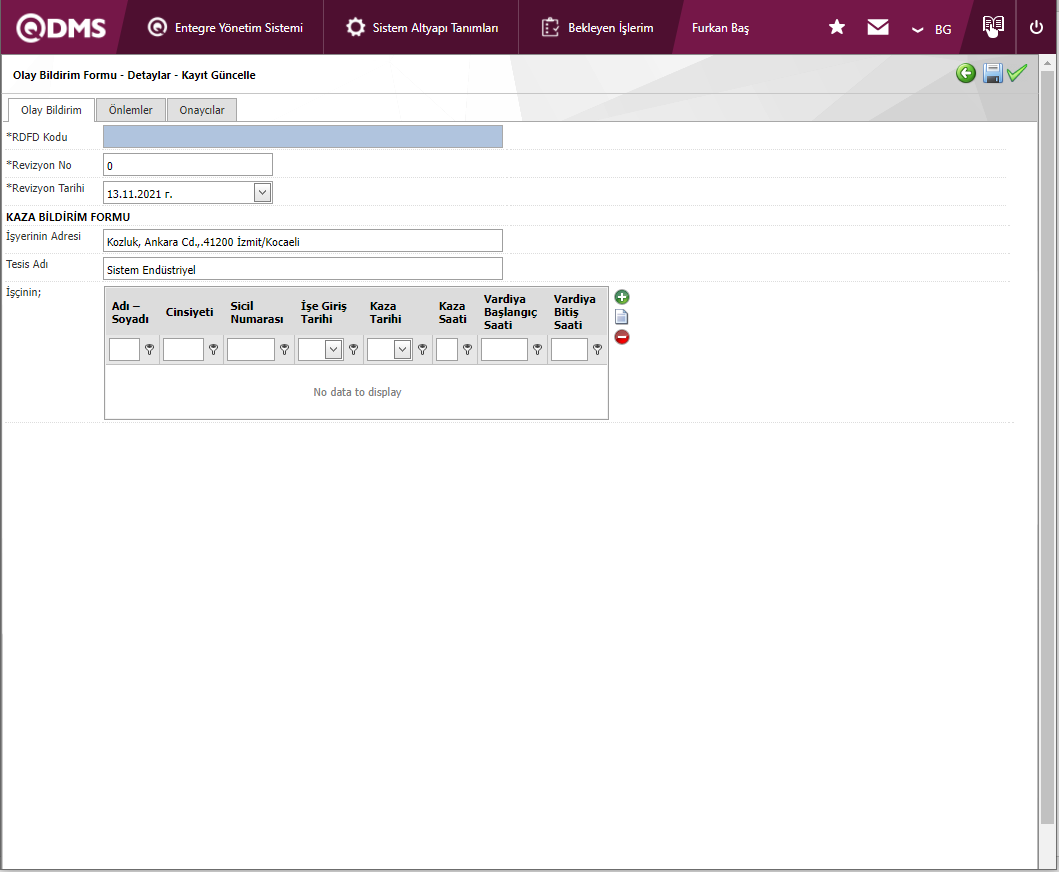Viewport: 1059px width, 872px height.
Task: Open messages envelope icon
Action: pos(878,28)
